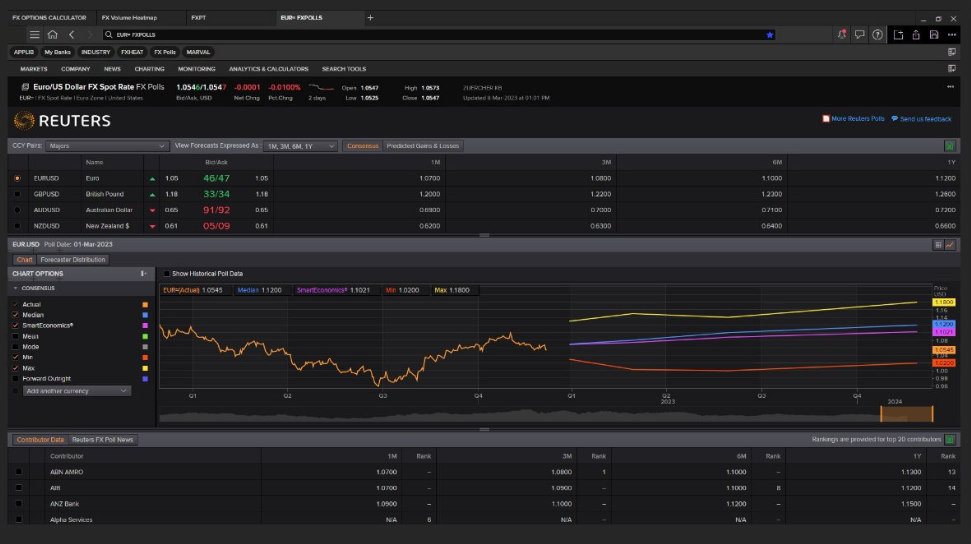Toggle the Mean consensus checkbox

pyautogui.click(x=15, y=337)
